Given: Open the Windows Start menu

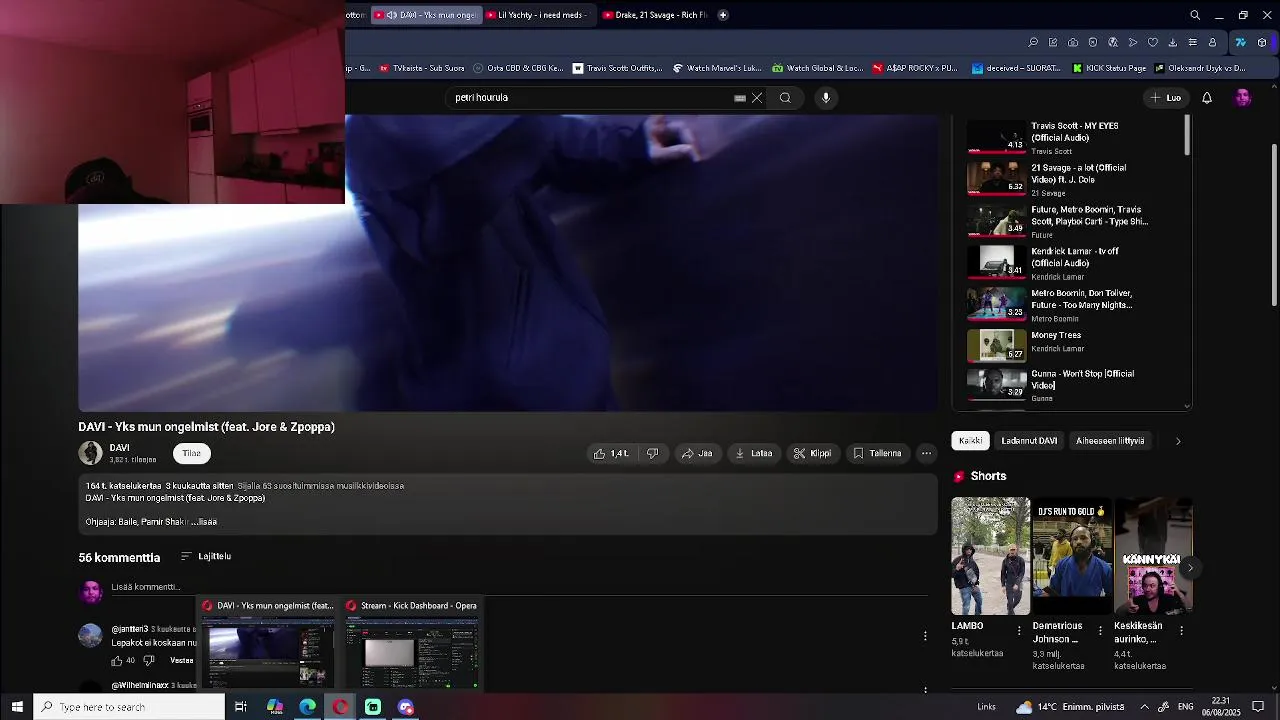Looking at the screenshot, I should 17,707.
